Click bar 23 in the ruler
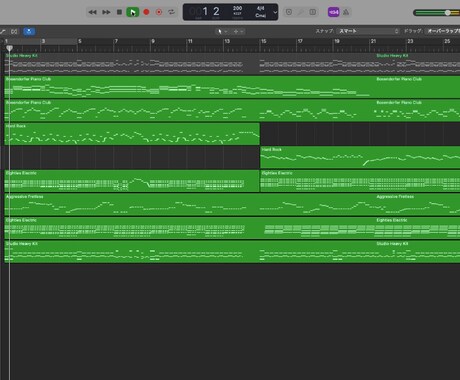Image resolution: width=460 pixels, height=380 pixels. click(x=410, y=41)
